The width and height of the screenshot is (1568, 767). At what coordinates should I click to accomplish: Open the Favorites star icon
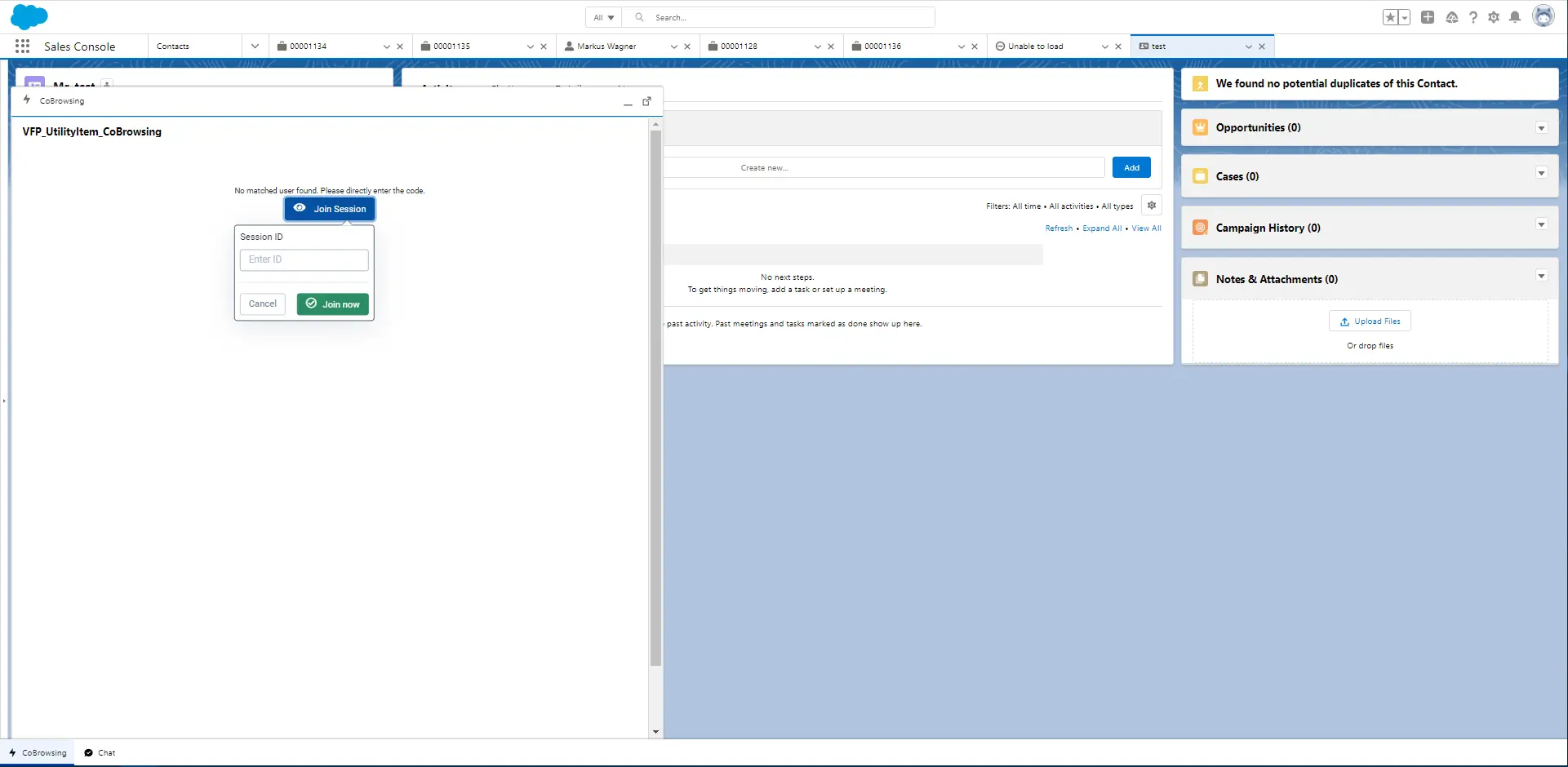[1390, 17]
